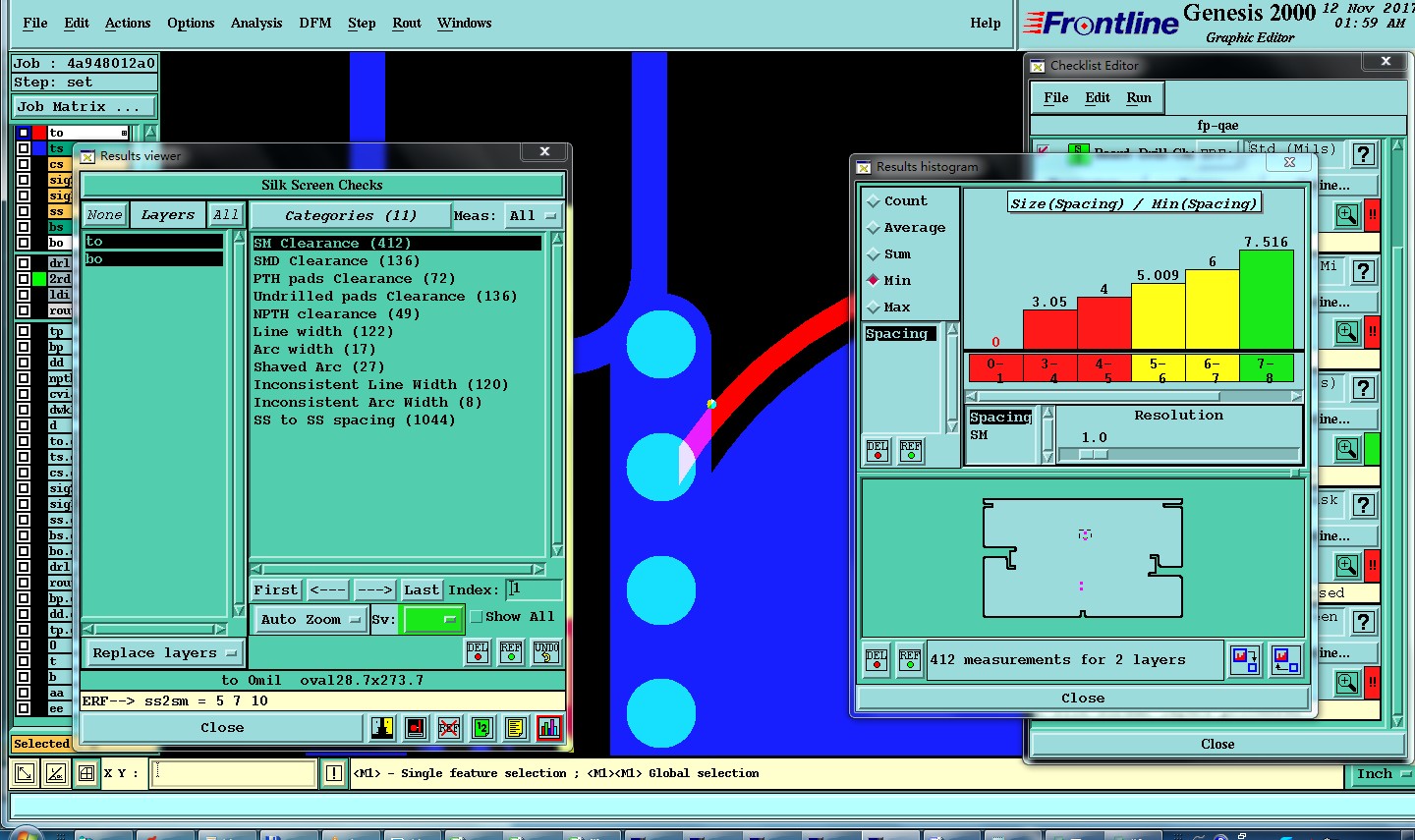Click the yellow 5-6 range cell in histogram
1415x840 pixels.
coord(1158,368)
